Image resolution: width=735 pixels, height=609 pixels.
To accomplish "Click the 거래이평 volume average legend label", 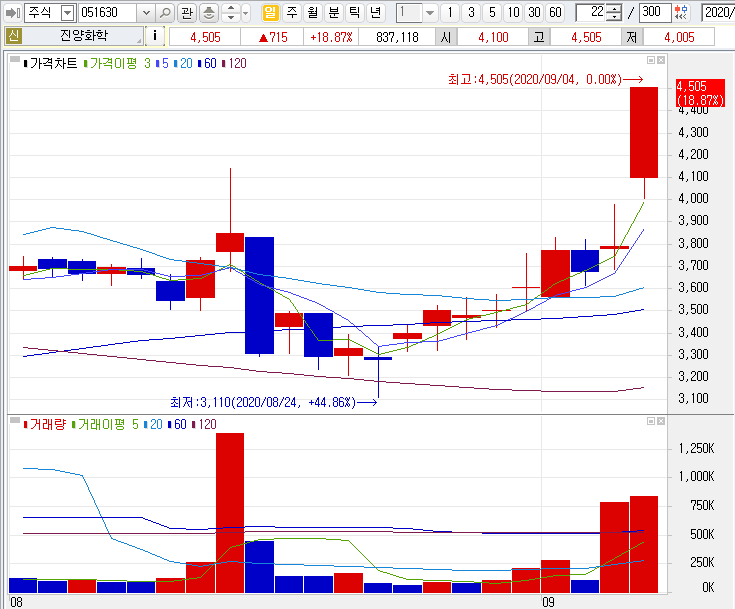I will pos(98,424).
